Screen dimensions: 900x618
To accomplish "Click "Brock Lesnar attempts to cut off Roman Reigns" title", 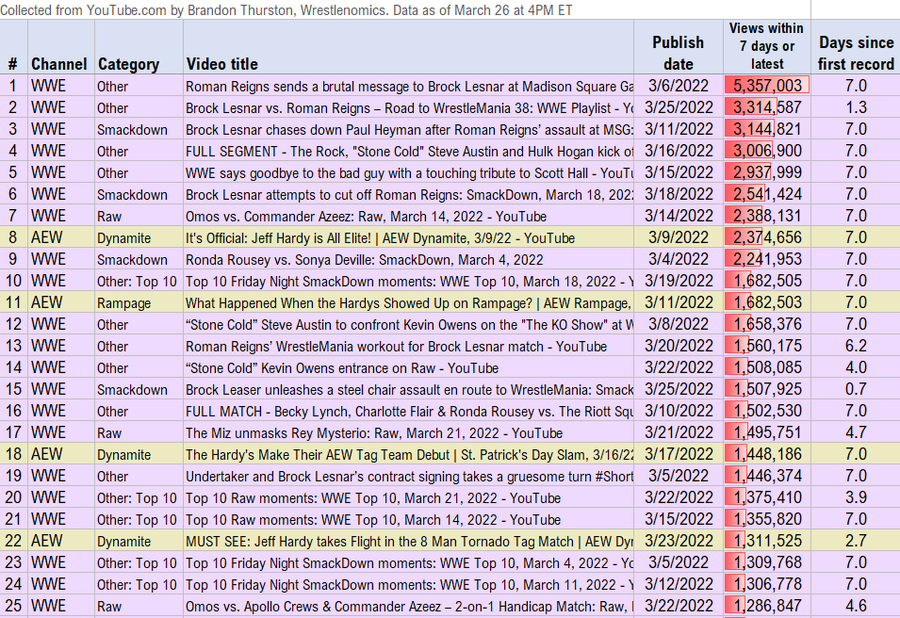I will tap(409, 195).
